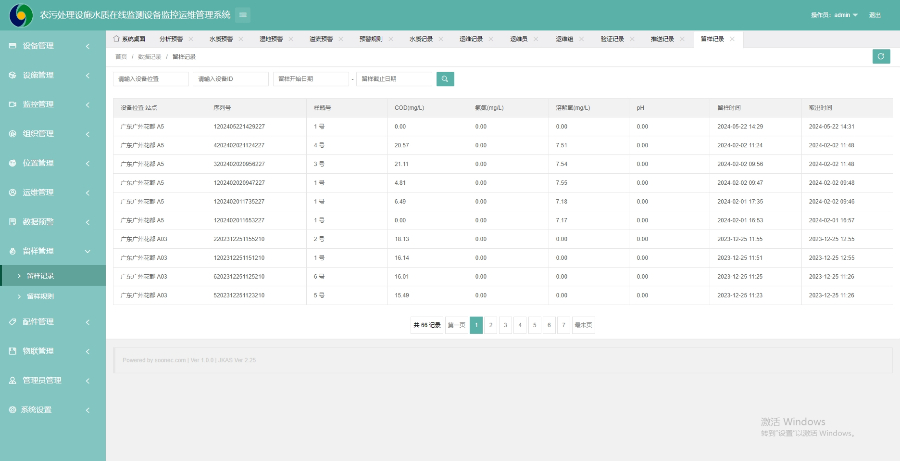
Task: Close the active 留样记录 tab
Action: 732,39
